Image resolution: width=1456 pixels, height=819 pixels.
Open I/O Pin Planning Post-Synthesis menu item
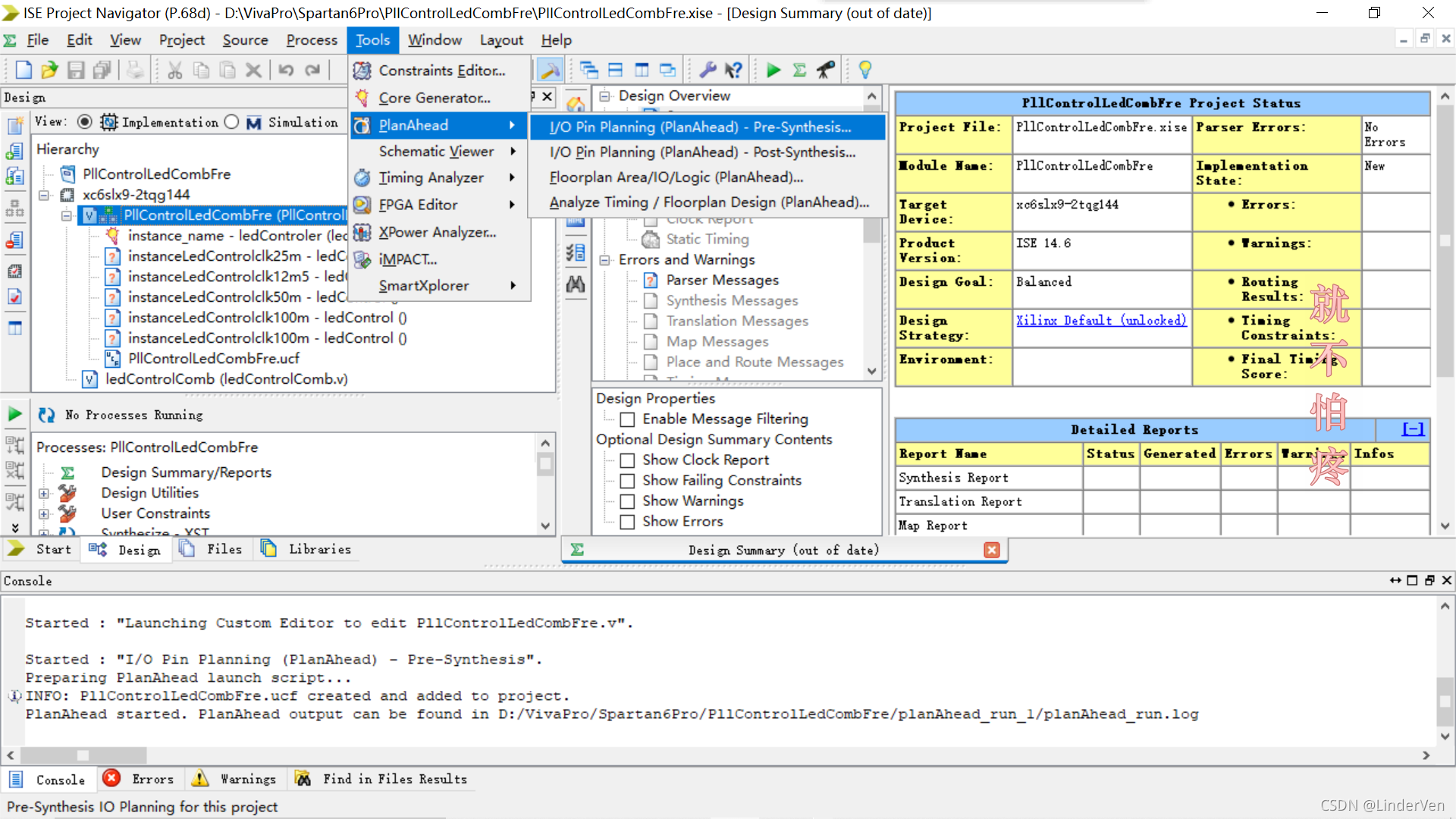point(702,152)
